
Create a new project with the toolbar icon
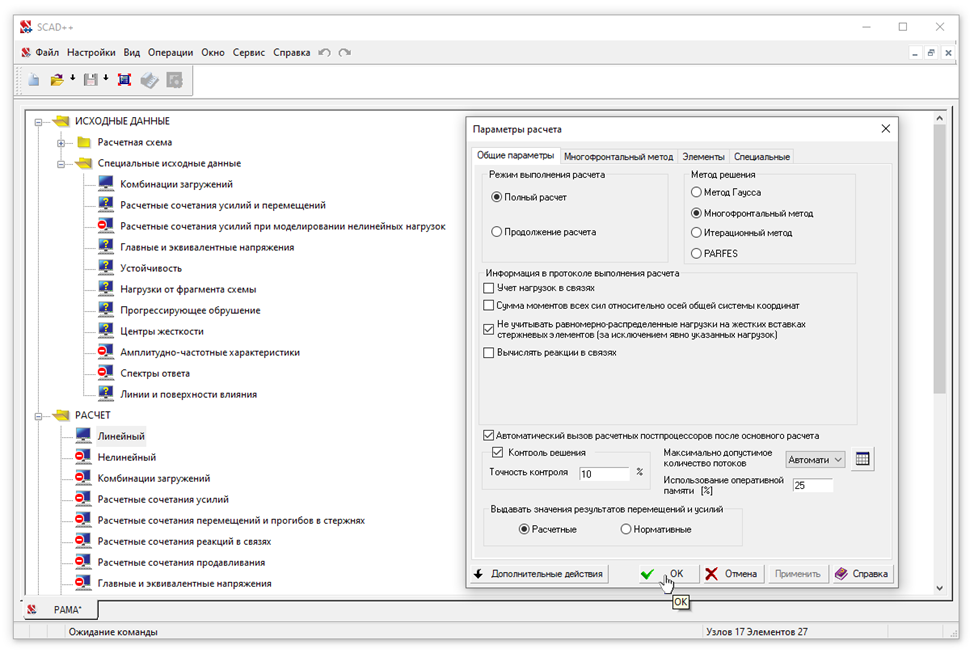pos(34,80)
